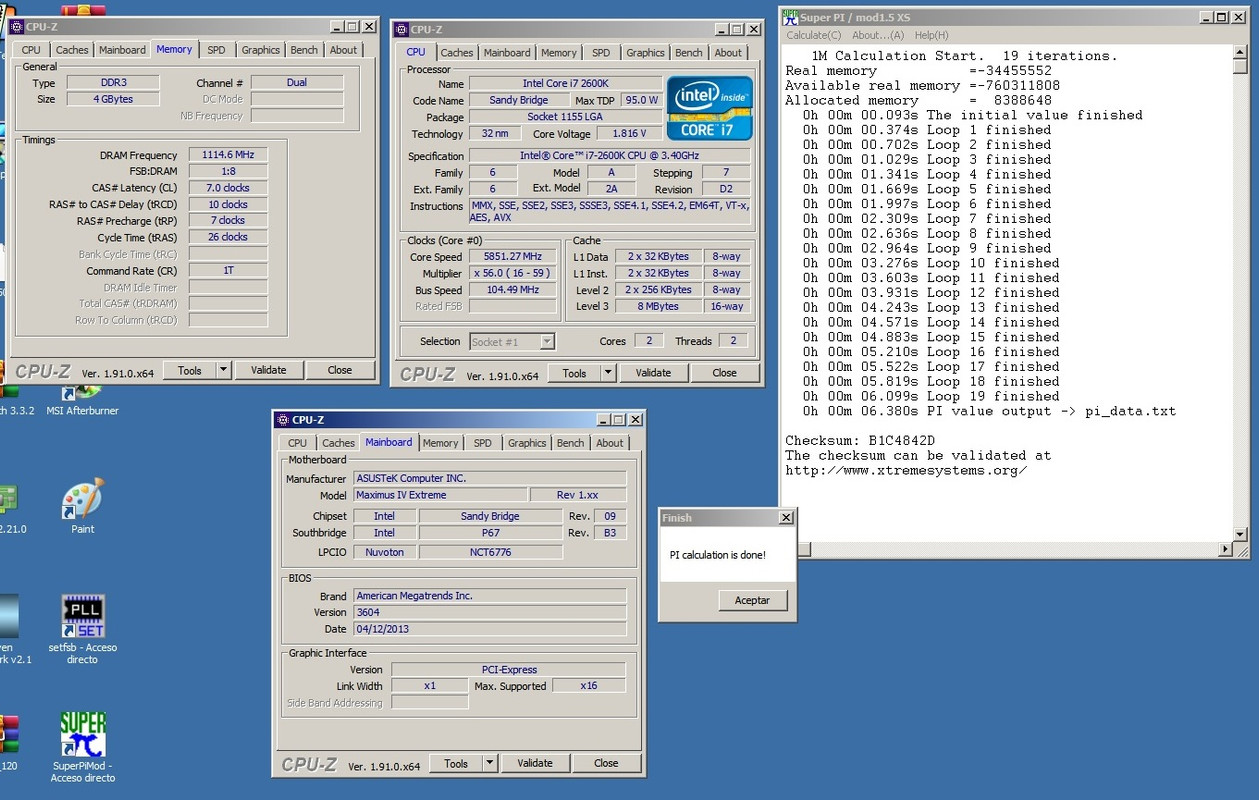Click Validate in the Mainboard window
This screenshot has width=1259, height=800.
(535, 763)
